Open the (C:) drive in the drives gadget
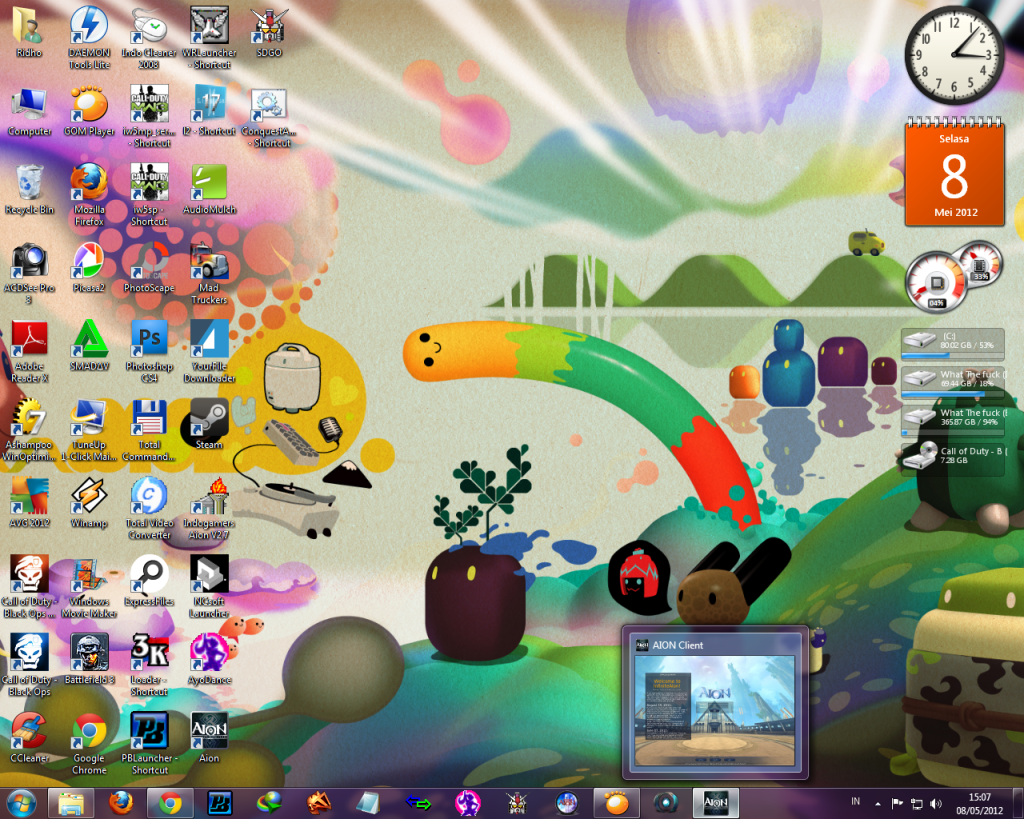The height and width of the screenshot is (819, 1024). click(953, 344)
